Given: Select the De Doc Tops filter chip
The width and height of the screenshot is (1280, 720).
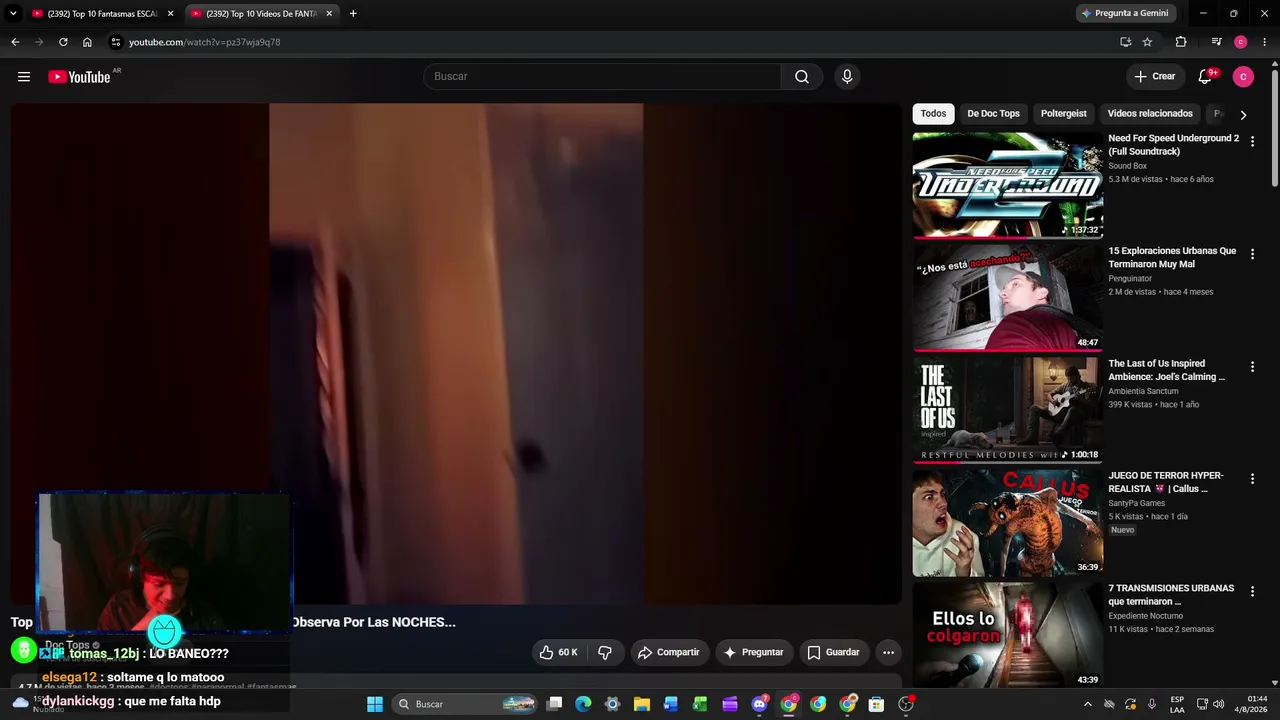Looking at the screenshot, I should pyautogui.click(x=993, y=114).
